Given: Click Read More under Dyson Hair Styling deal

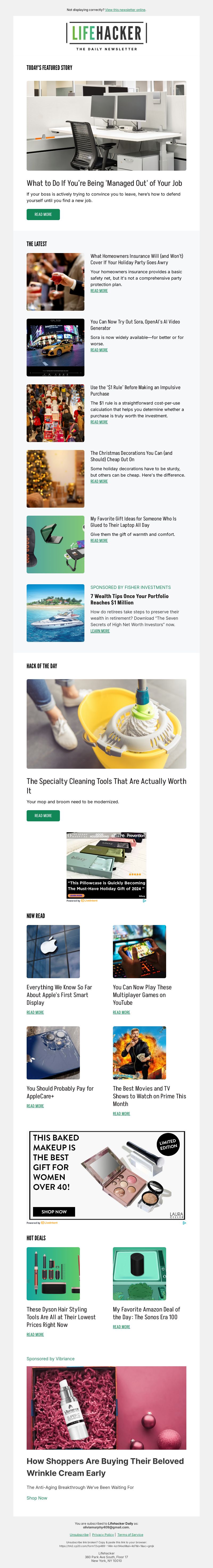Looking at the screenshot, I should (35, 1334).
